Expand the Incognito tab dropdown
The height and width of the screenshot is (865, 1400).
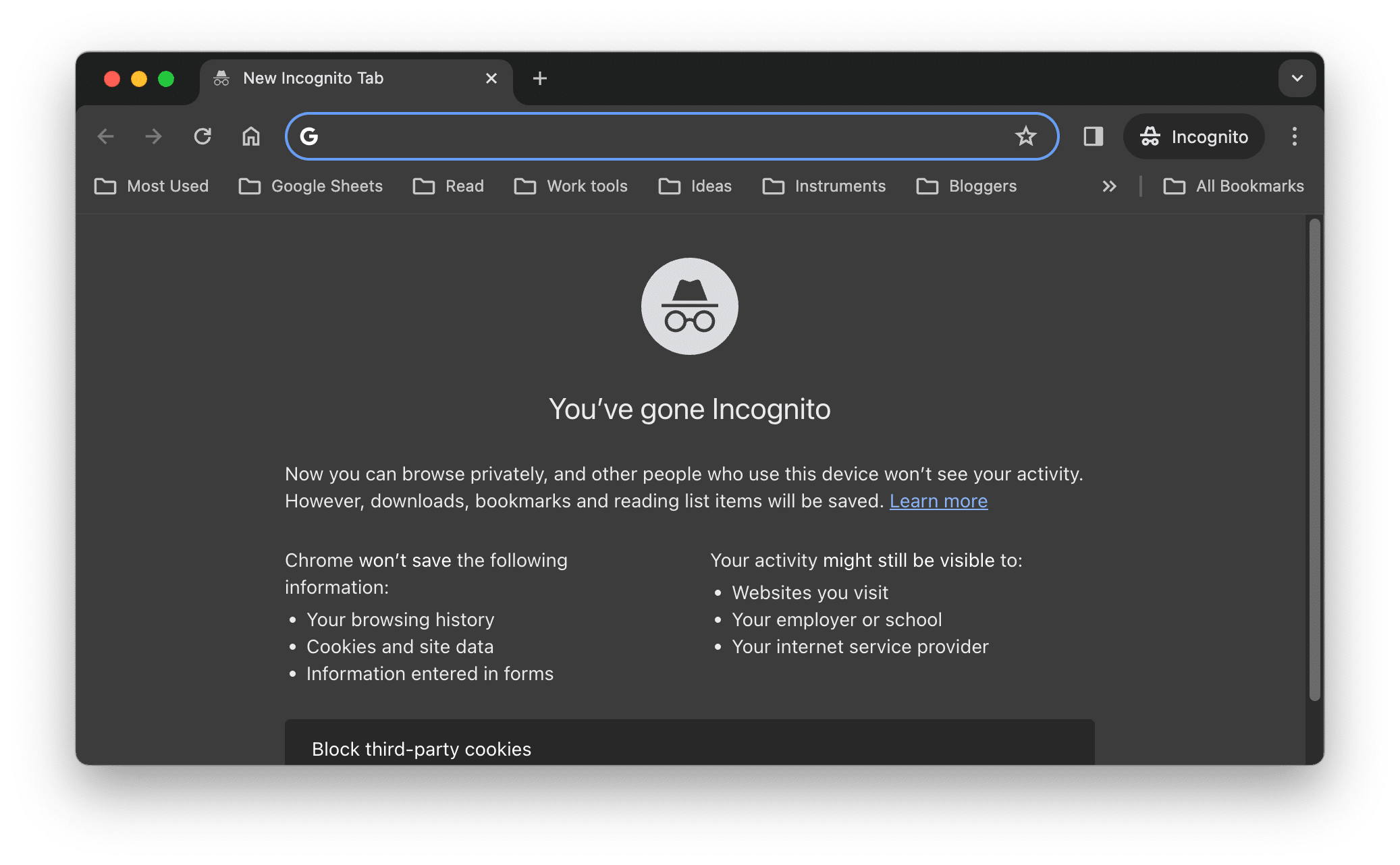[1297, 77]
